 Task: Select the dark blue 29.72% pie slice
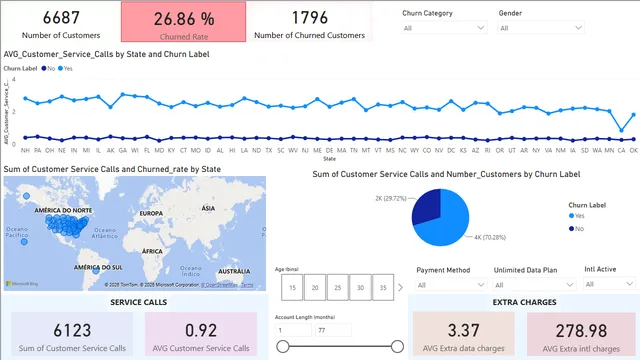tap(427, 207)
